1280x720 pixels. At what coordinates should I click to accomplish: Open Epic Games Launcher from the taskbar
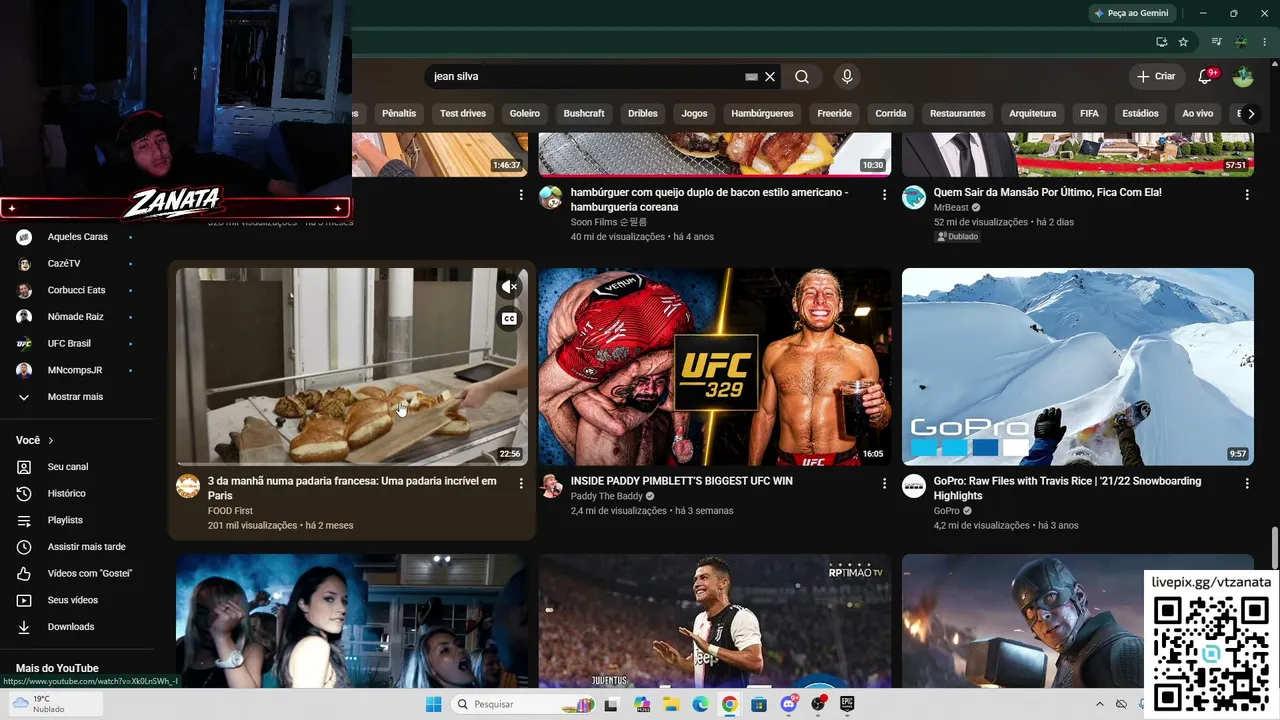848,704
